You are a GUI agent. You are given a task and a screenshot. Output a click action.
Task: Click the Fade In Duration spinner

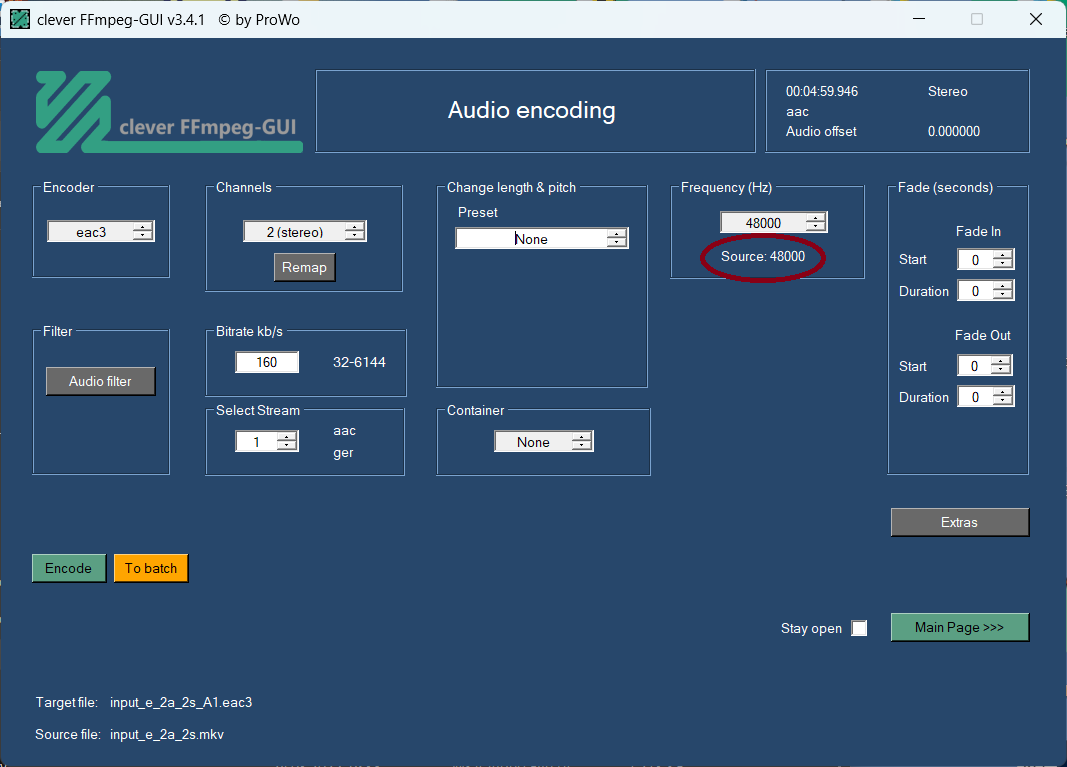pos(985,291)
